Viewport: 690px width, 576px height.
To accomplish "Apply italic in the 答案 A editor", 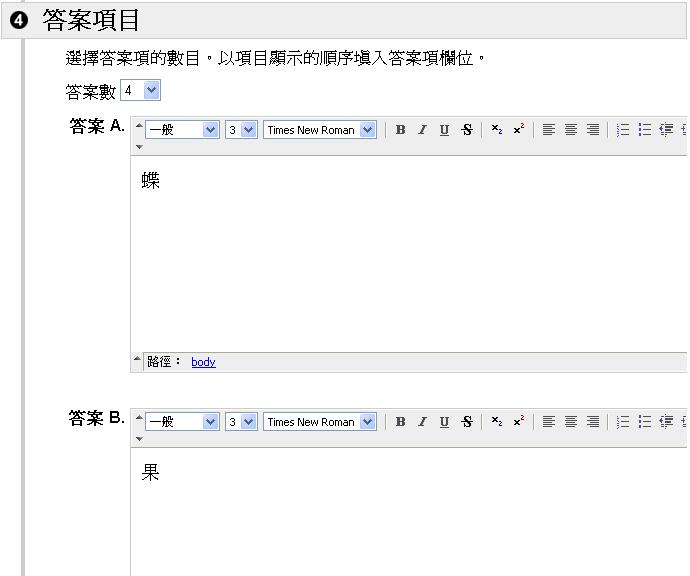I will (422, 130).
